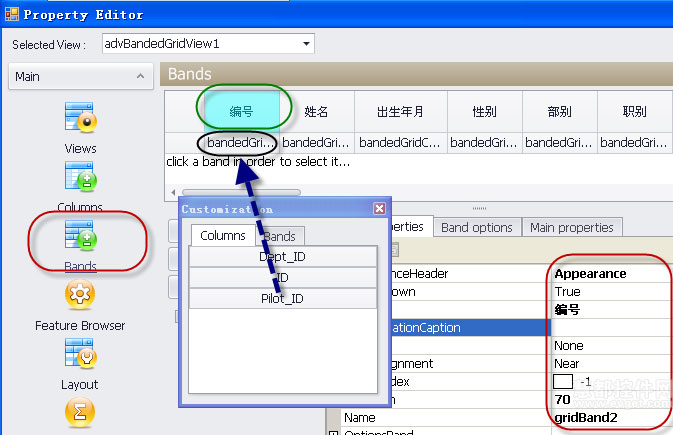The height and width of the screenshot is (435, 673).
Task: Select the 姓名 band header
Action: (x=317, y=112)
